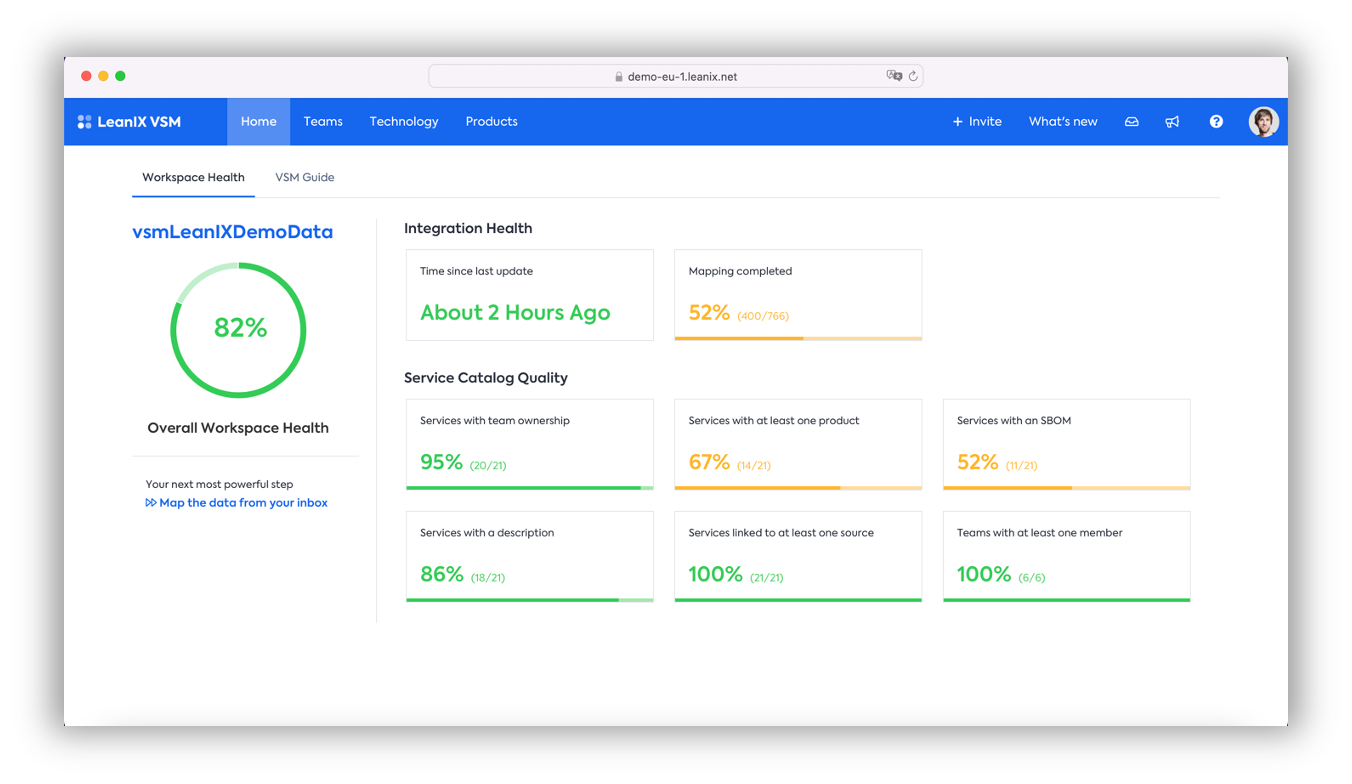Click Your next most powerful step text
This screenshot has width=1352, height=784.
(219, 484)
